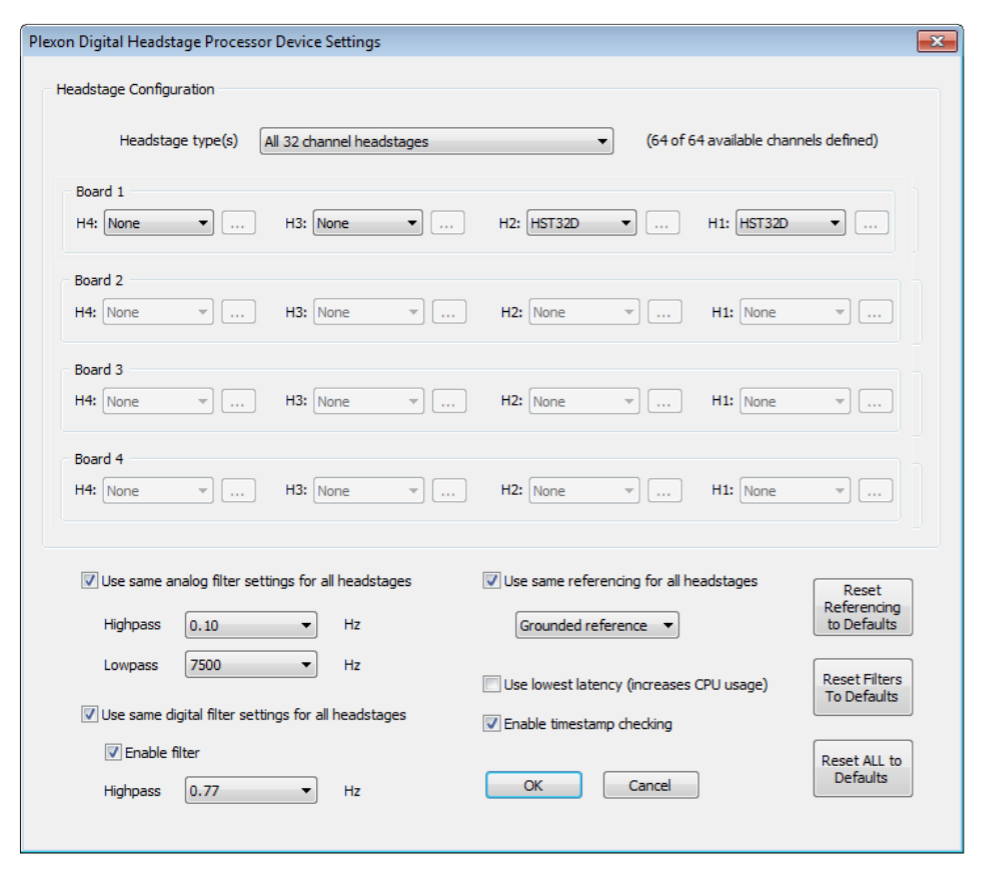Click the Cancel button
This screenshot has width=981, height=880.
click(651, 785)
